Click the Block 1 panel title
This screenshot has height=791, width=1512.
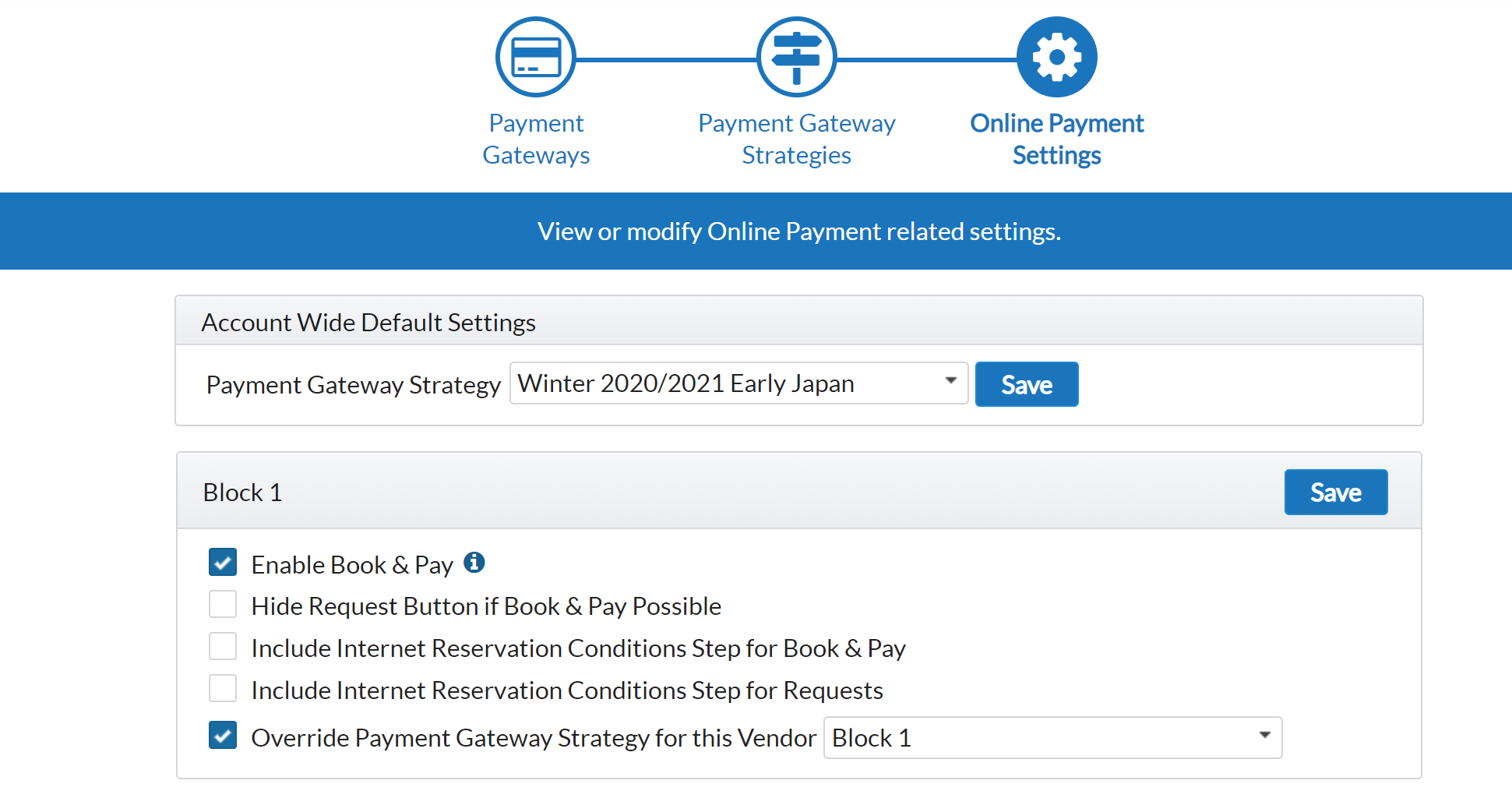point(242,493)
